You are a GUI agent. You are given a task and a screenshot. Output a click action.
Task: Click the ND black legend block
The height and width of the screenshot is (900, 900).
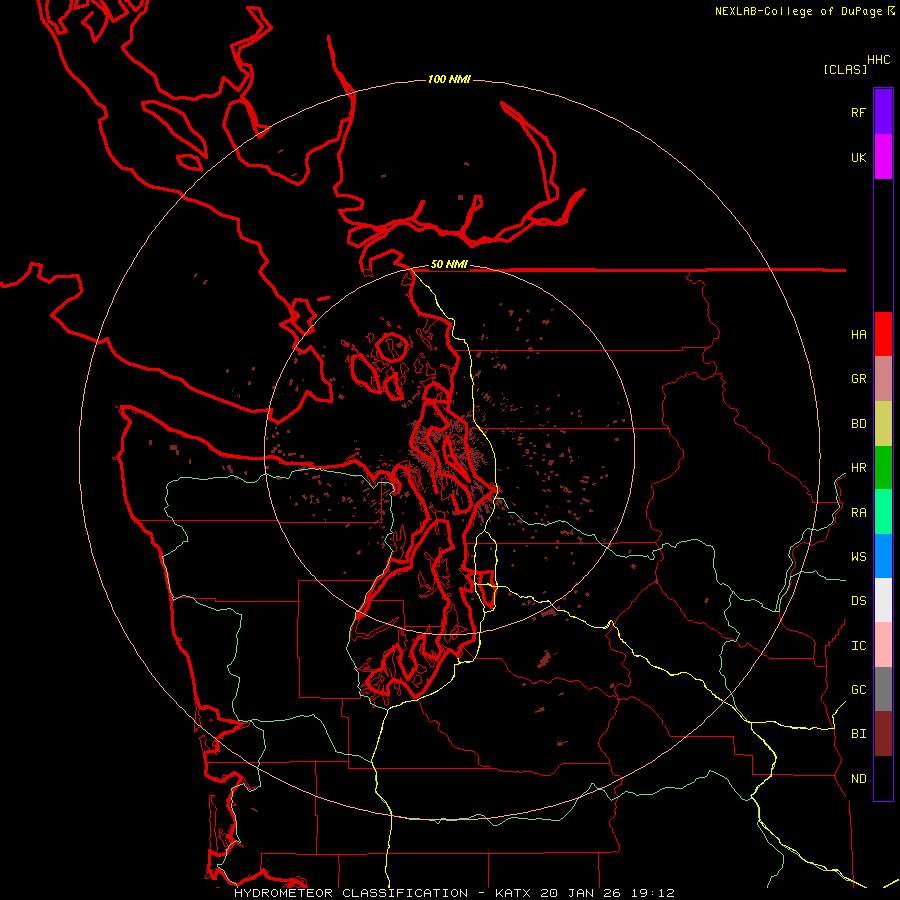(883, 778)
